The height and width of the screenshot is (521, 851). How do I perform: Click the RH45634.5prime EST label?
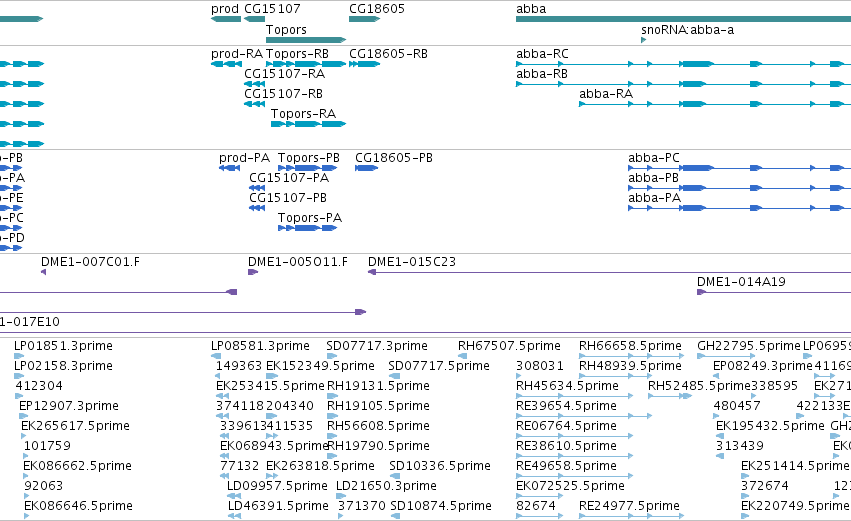pos(567,386)
